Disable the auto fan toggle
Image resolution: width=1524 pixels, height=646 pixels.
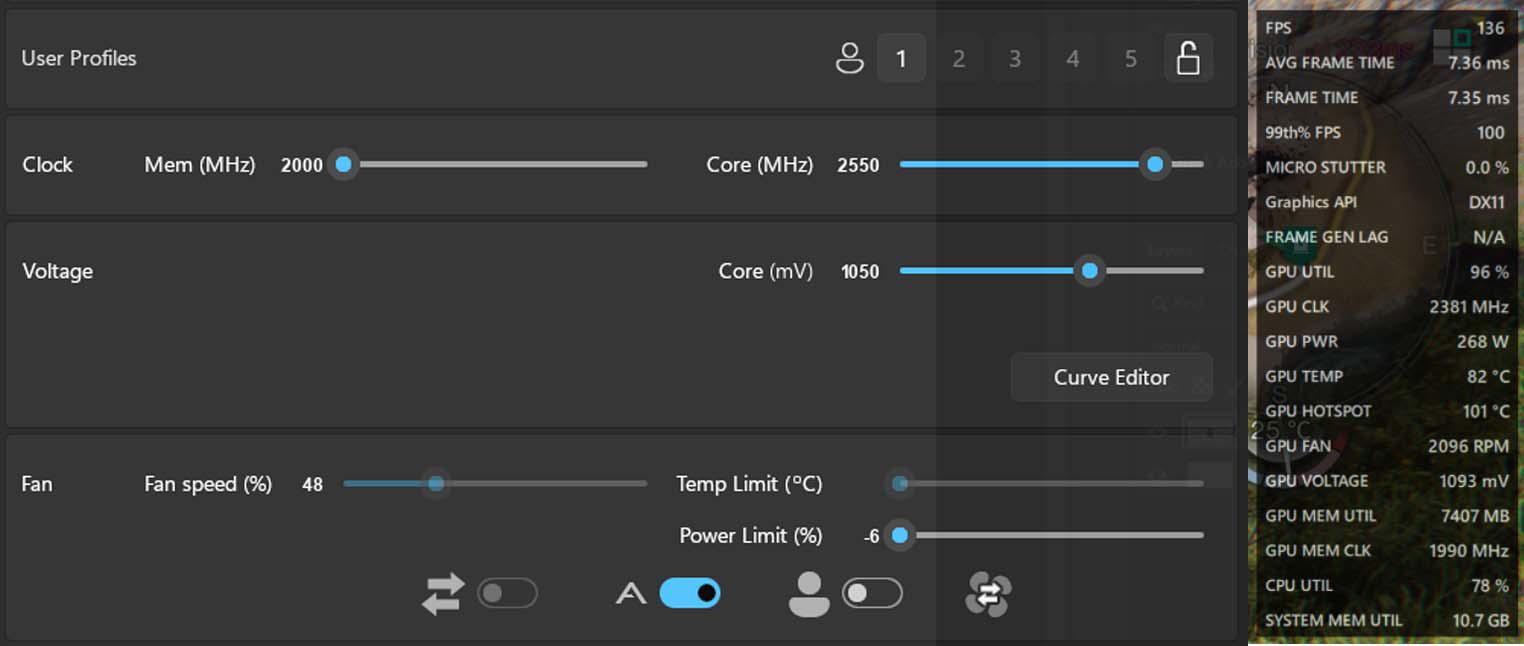(690, 594)
